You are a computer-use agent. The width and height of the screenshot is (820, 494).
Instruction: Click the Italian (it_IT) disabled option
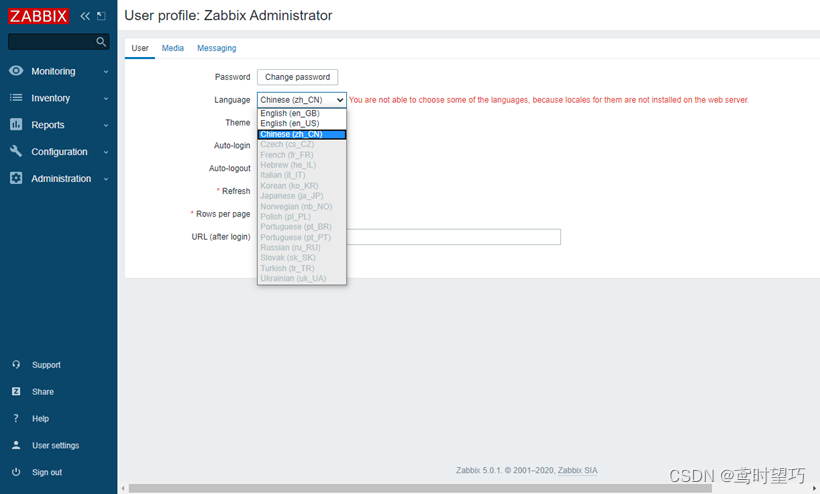302,175
